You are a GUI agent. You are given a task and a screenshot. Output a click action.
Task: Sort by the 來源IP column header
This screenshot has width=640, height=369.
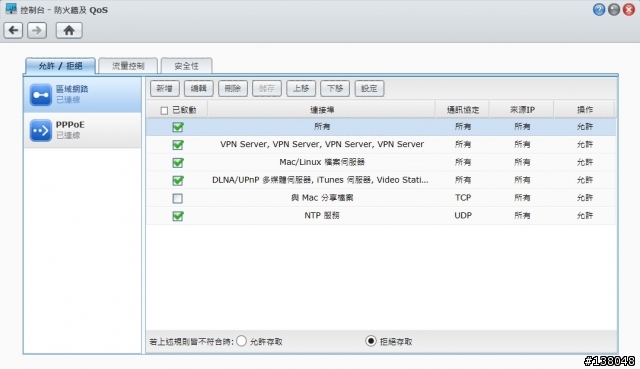tap(522, 110)
